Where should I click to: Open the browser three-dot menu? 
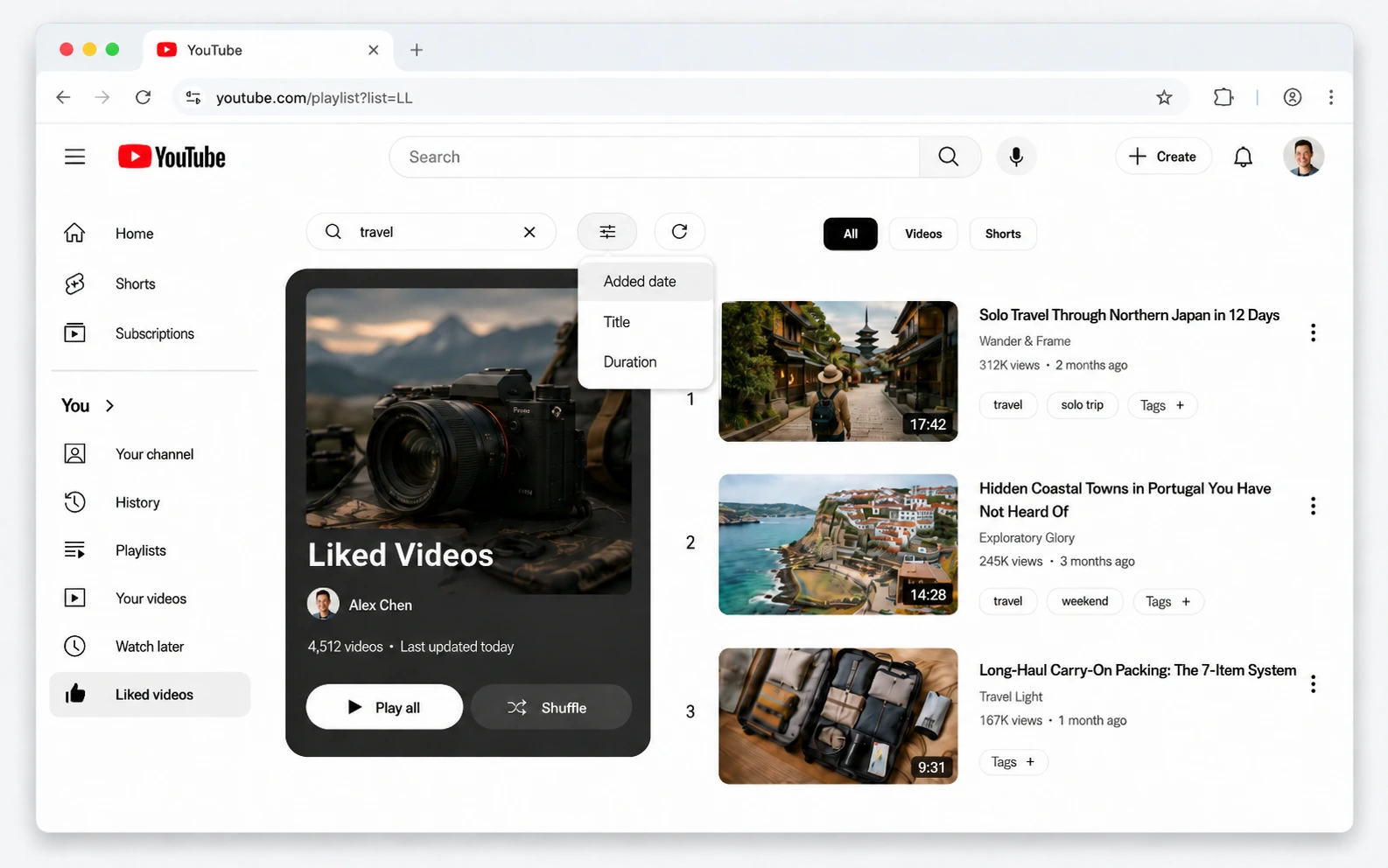tap(1331, 97)
